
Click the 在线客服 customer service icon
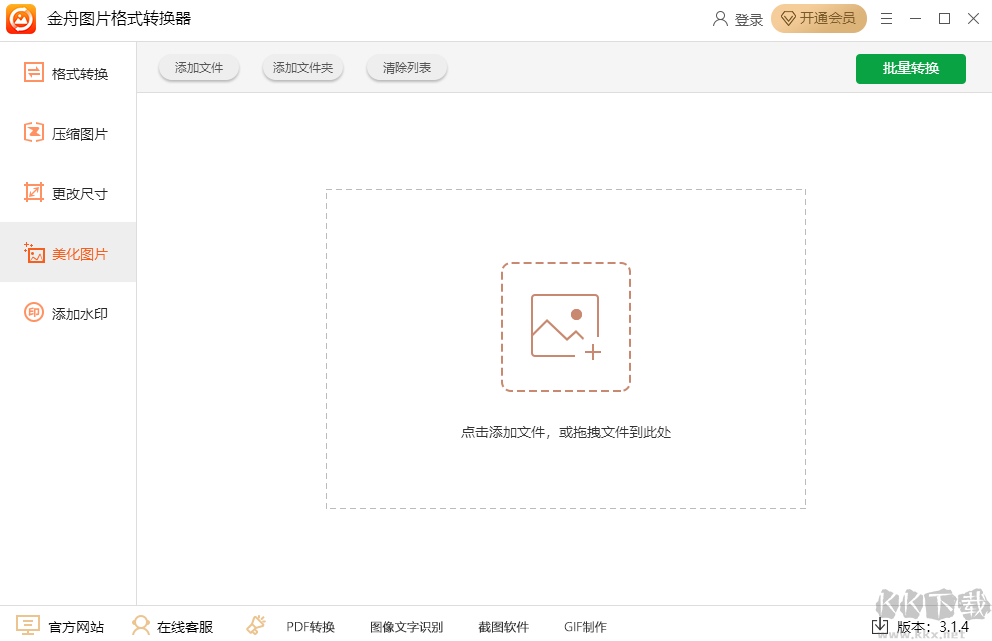(x=143, y=626)
